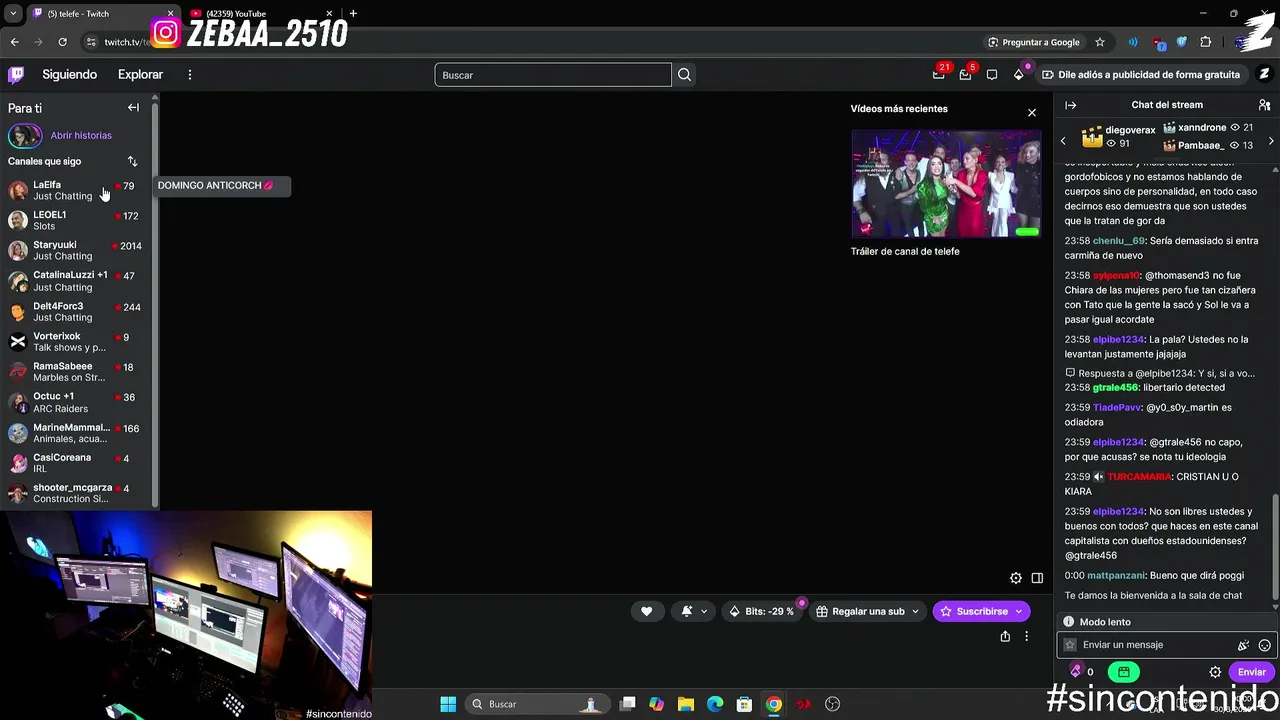Open the chat community users icon
1280x720 pixels.
1264,105
